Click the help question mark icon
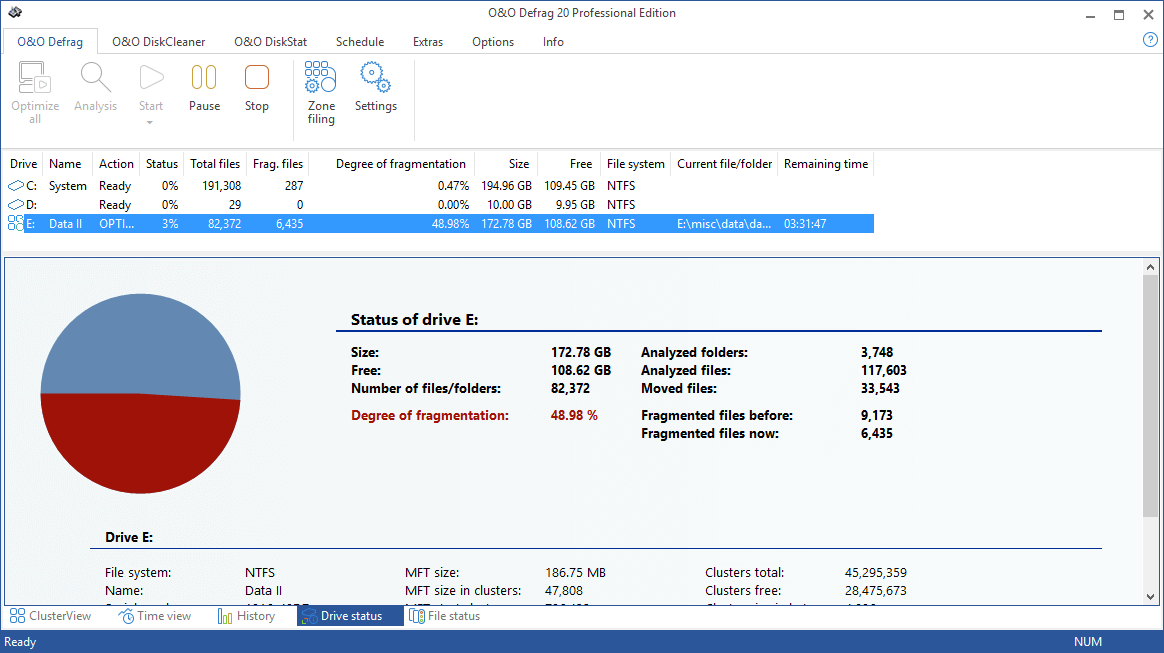Image resolution: width=1164 pixels, height=653 pixels. pos(1150,40)
